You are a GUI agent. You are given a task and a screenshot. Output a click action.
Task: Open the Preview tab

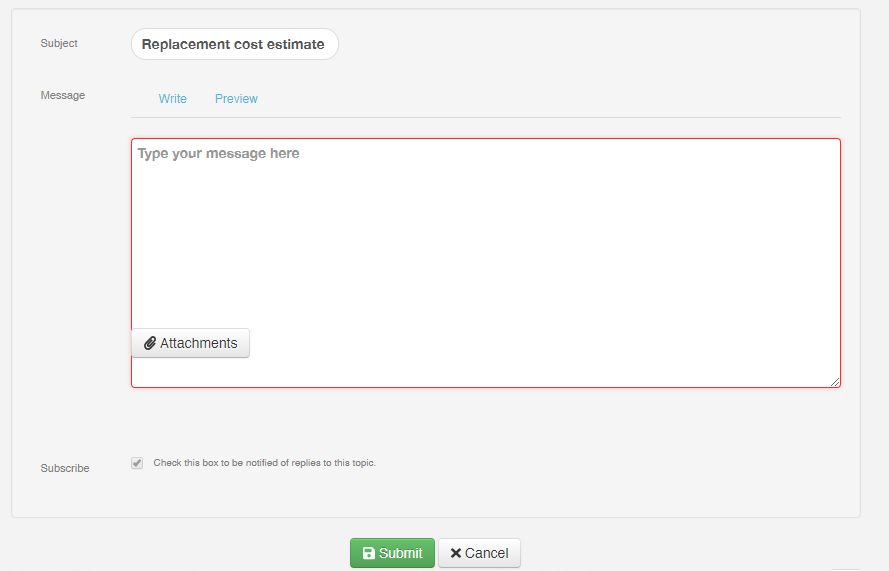(236, 99)
